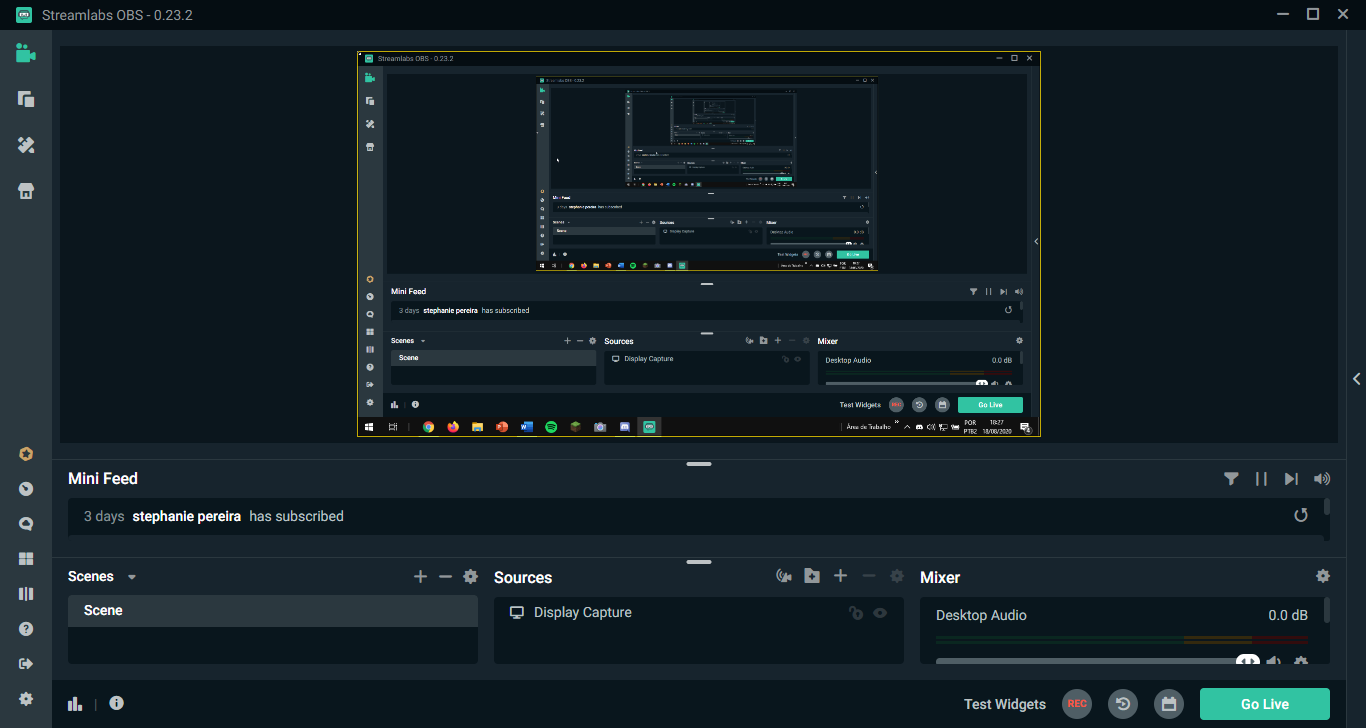
Task: Toggle the lock on Display Capture
Action: (x=855, y=613)
